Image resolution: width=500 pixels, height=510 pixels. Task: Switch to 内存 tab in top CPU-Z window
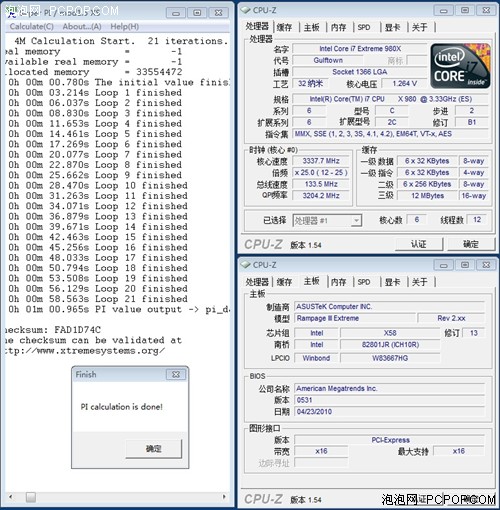(339, 27)
